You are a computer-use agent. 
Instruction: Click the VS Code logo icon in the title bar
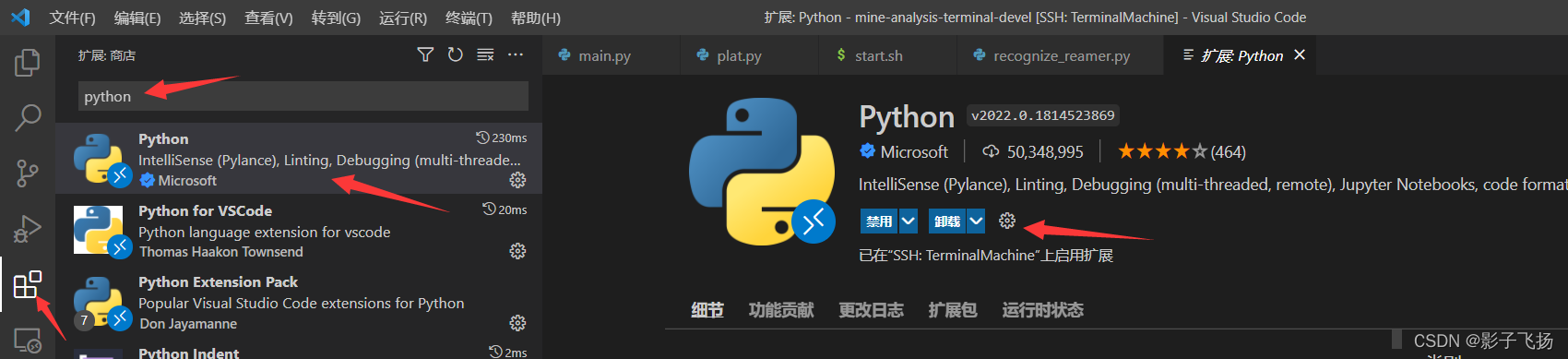(x=20, y=18)
